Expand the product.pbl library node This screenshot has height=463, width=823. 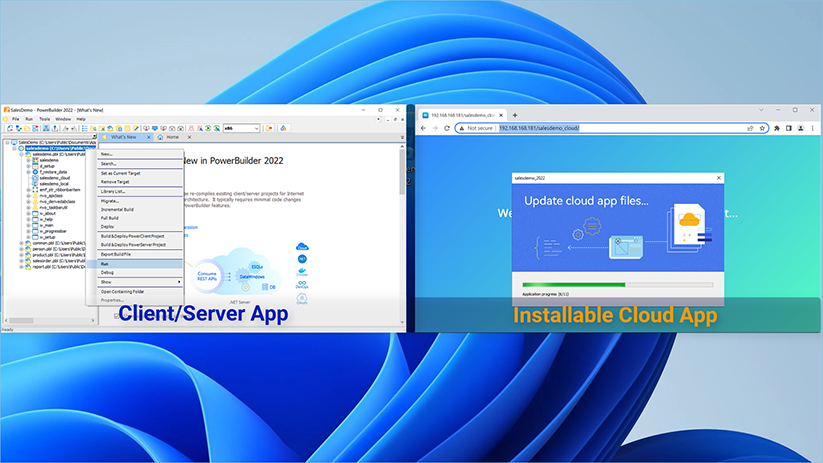click(22, 255)
